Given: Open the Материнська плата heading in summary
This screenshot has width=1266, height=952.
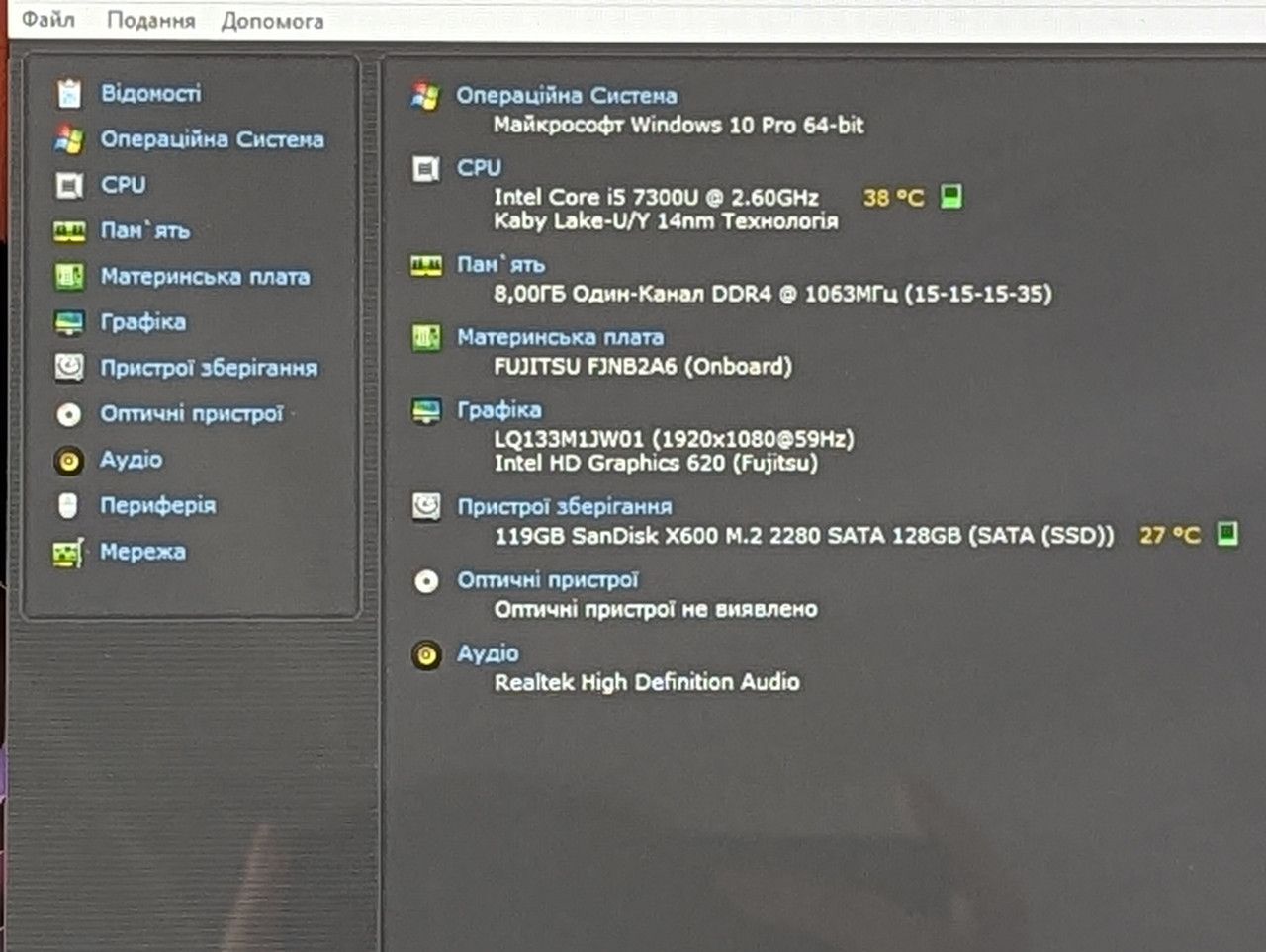Looking at the screenshot, I should (x=560, y=337).
